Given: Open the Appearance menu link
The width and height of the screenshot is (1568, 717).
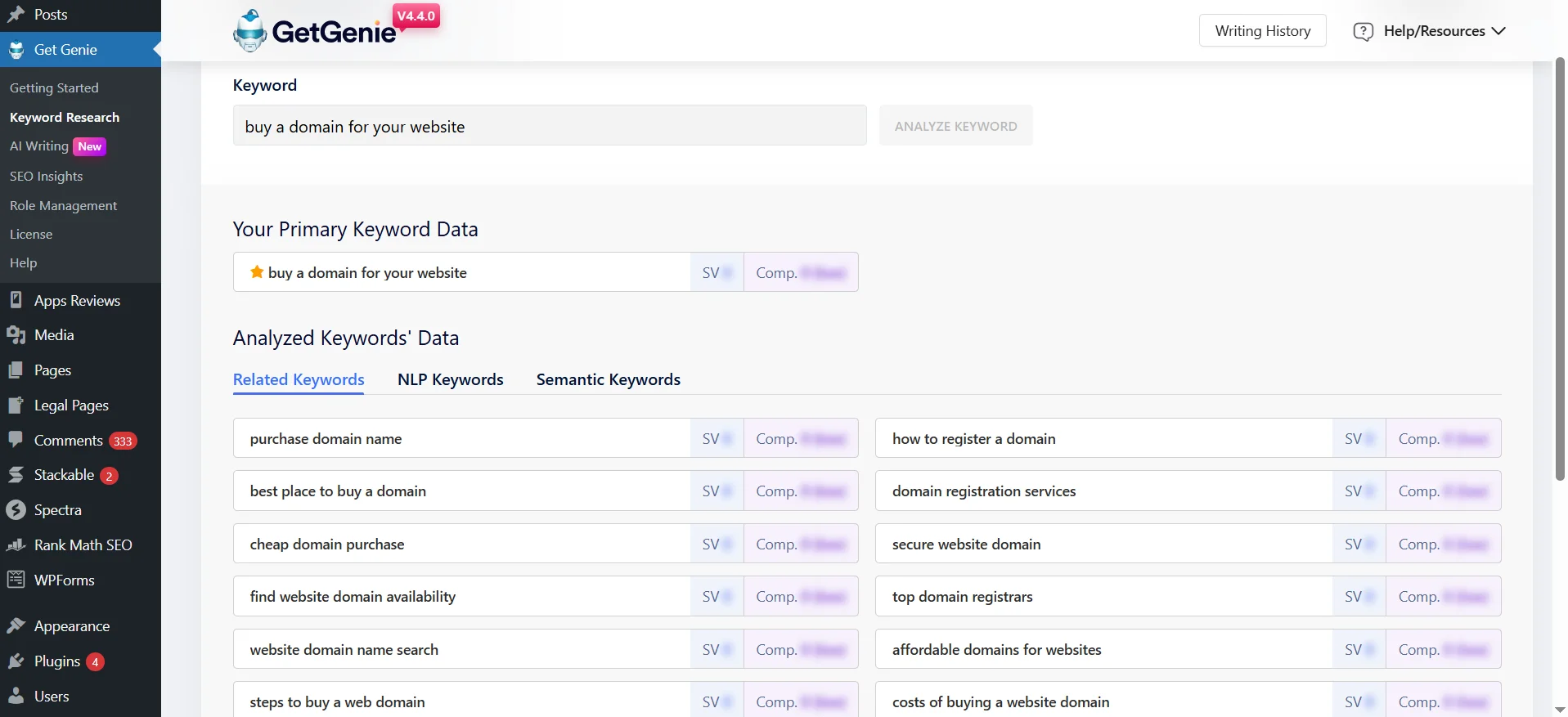Looking at the screenshot, I should point(72,626).
